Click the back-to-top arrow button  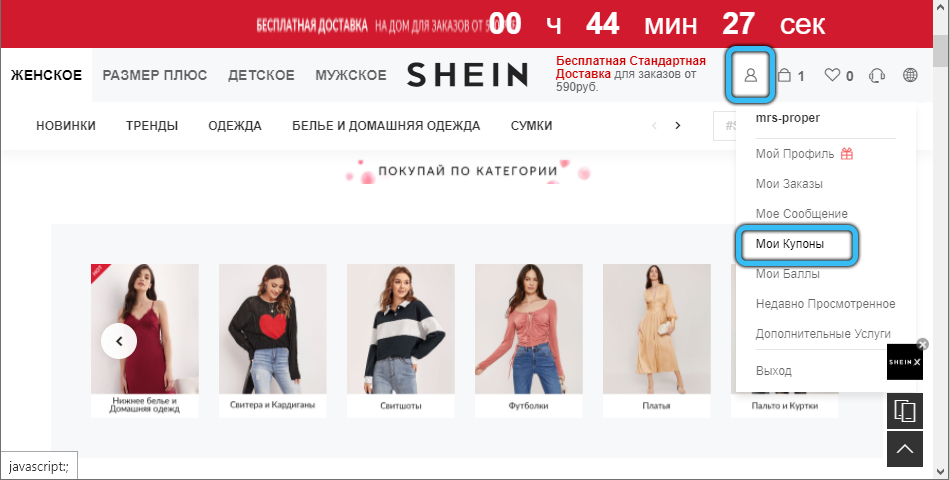click(905, 449)
